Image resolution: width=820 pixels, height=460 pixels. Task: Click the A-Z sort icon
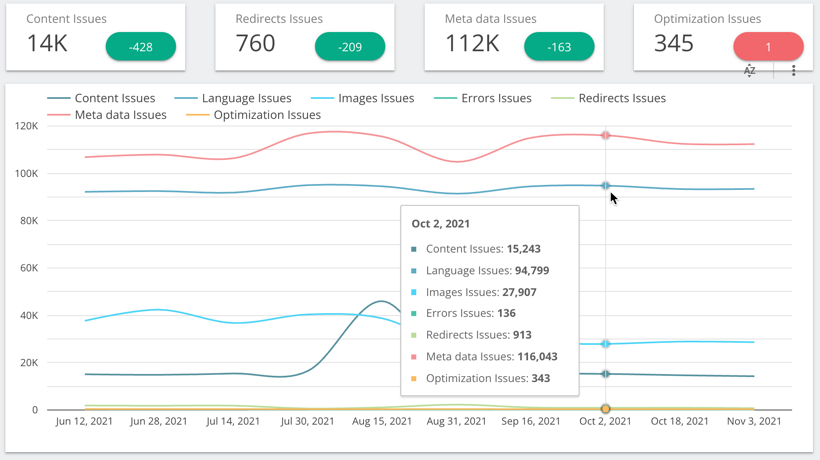tap(749, 71)
